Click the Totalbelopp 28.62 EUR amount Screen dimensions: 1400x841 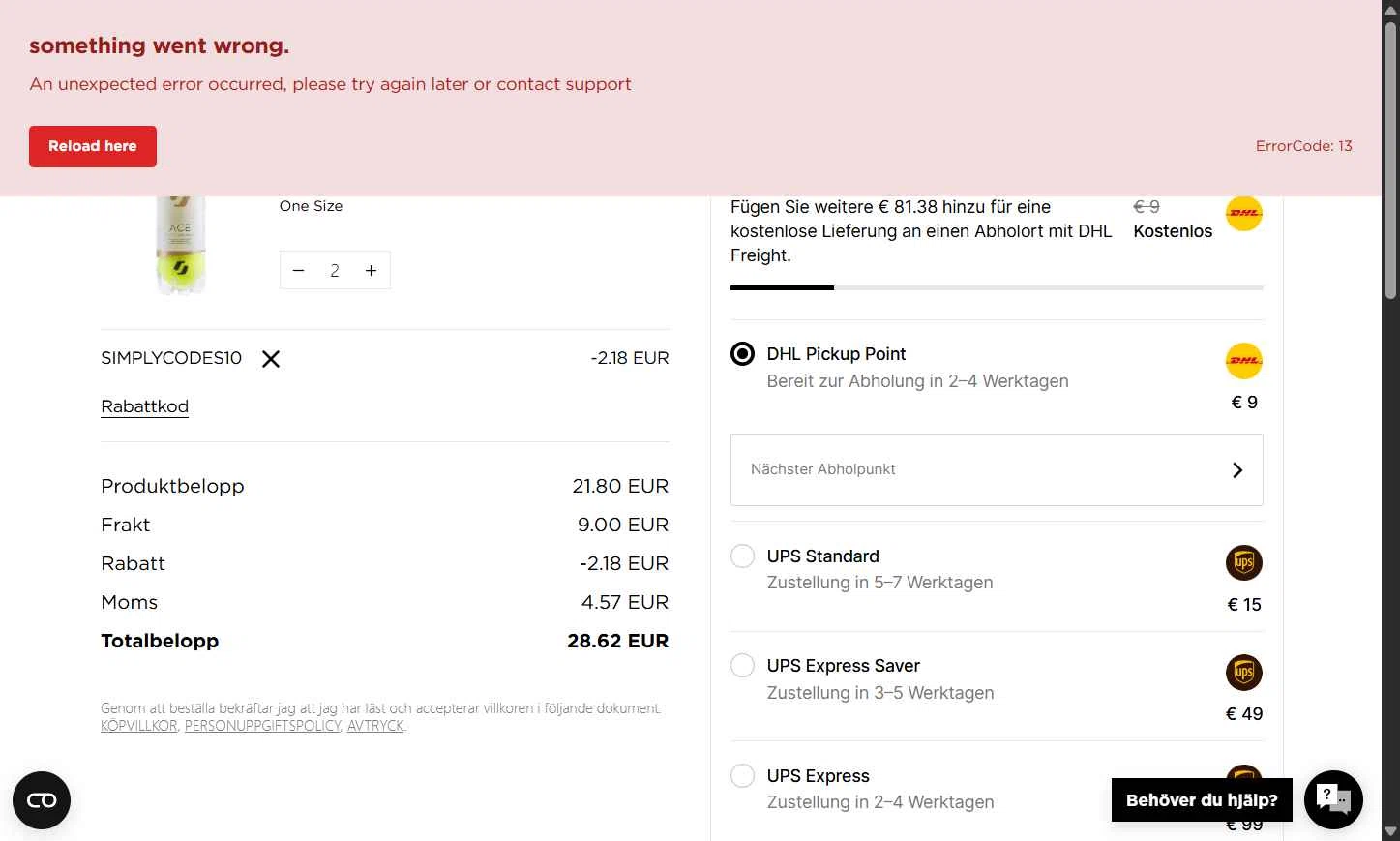click(617, 641)
